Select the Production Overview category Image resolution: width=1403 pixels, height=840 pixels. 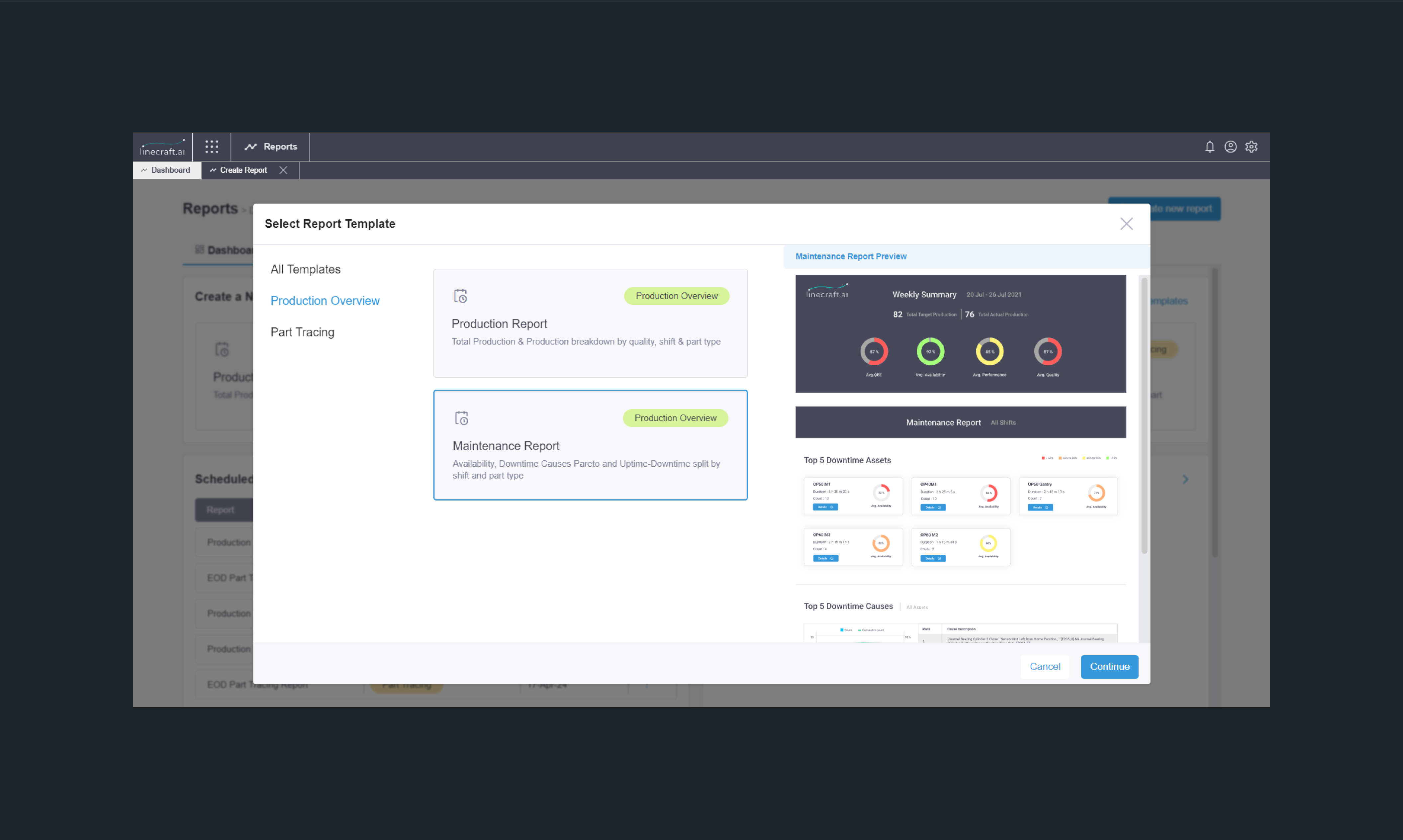[x=325, y=301]
